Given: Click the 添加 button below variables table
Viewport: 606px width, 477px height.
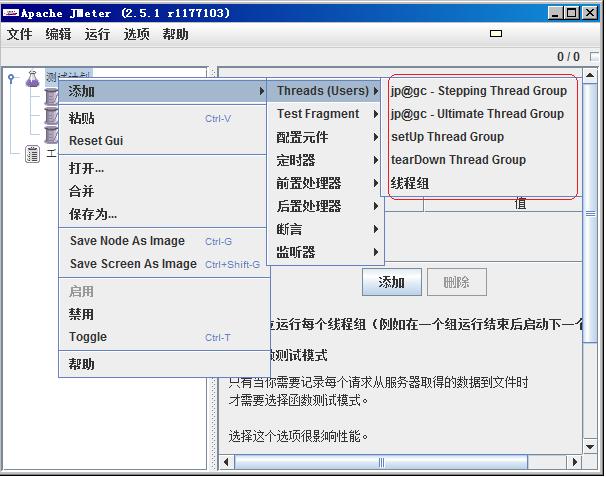Looking at the screenshot, I should 392,282.
